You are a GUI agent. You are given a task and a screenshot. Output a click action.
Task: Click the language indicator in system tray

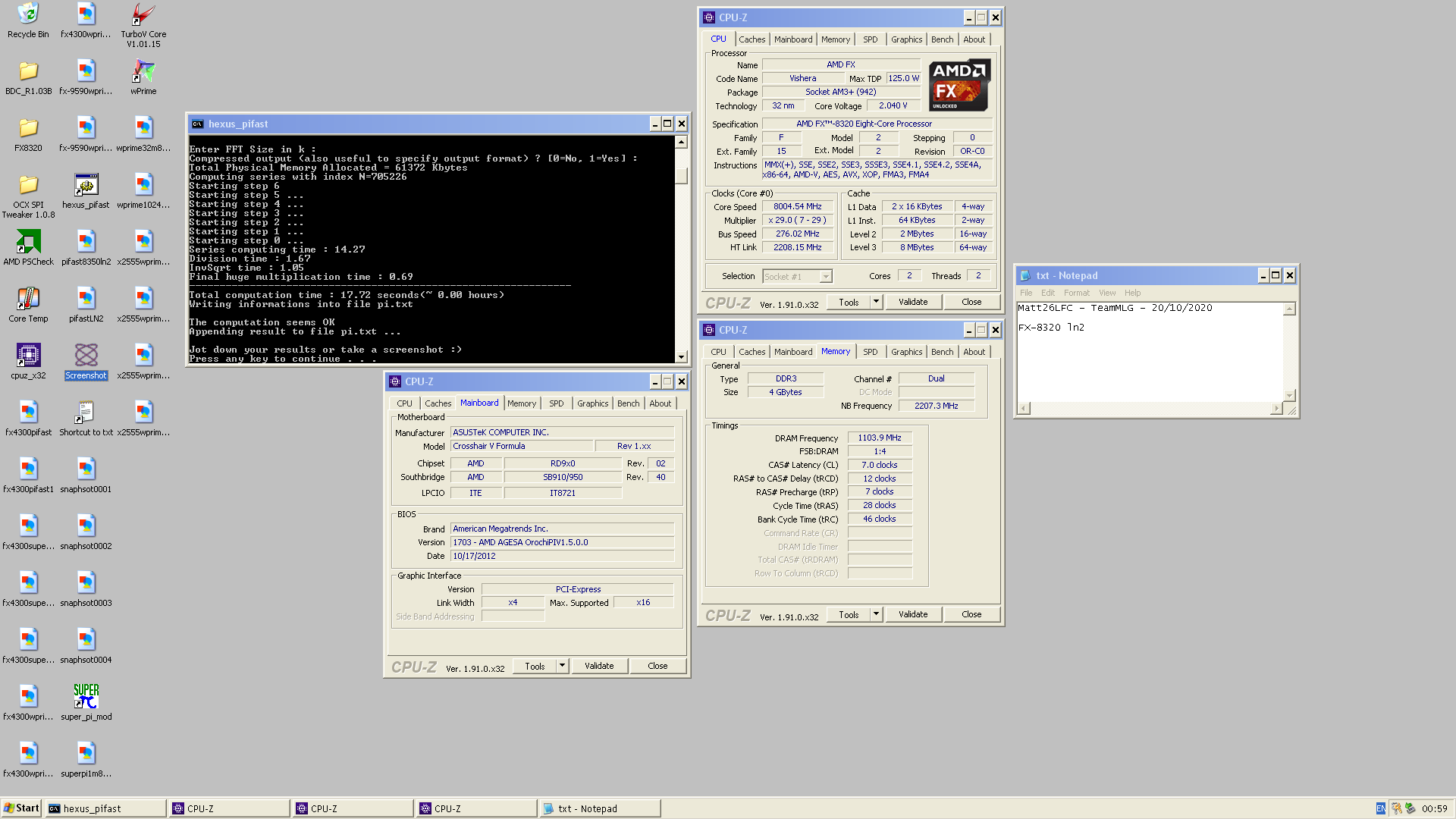tap(1380, 808)
